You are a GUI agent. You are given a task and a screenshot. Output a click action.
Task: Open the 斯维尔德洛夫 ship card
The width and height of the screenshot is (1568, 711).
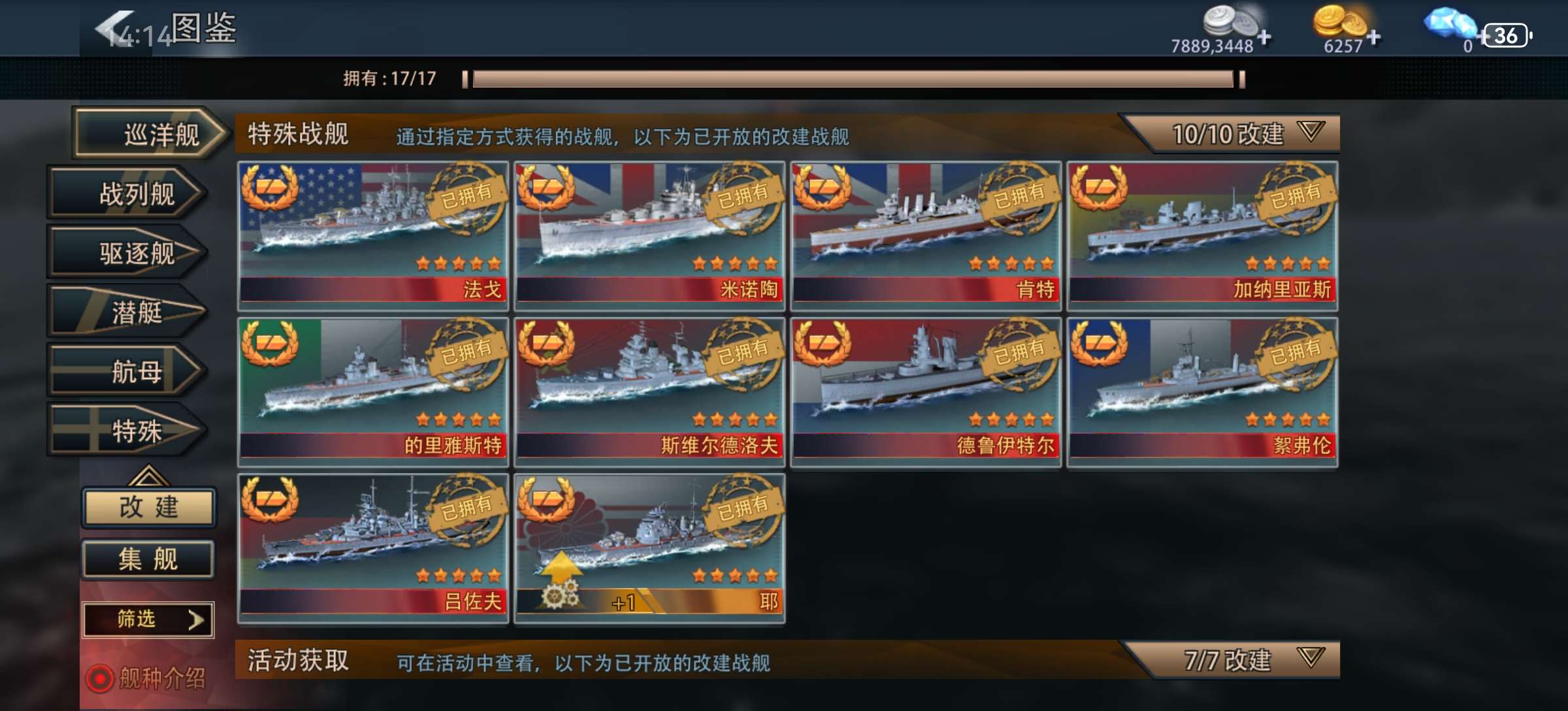(649, 392)
